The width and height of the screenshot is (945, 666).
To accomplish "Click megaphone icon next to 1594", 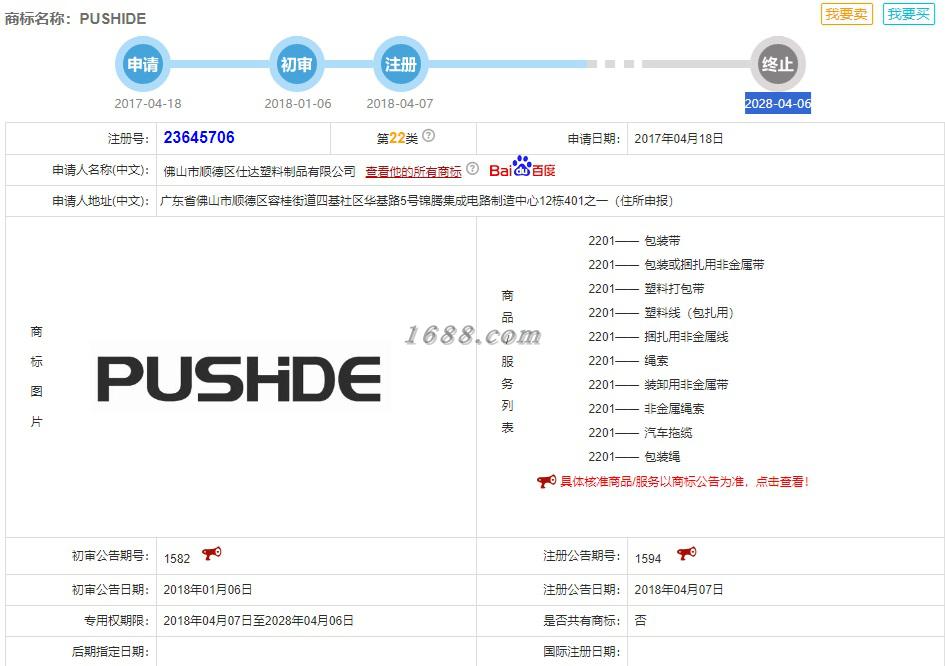I will [x=686, y=553].
